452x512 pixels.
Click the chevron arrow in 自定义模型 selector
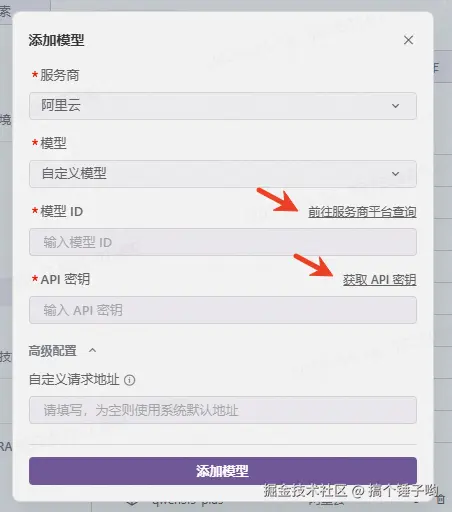(x=395, y=174)
